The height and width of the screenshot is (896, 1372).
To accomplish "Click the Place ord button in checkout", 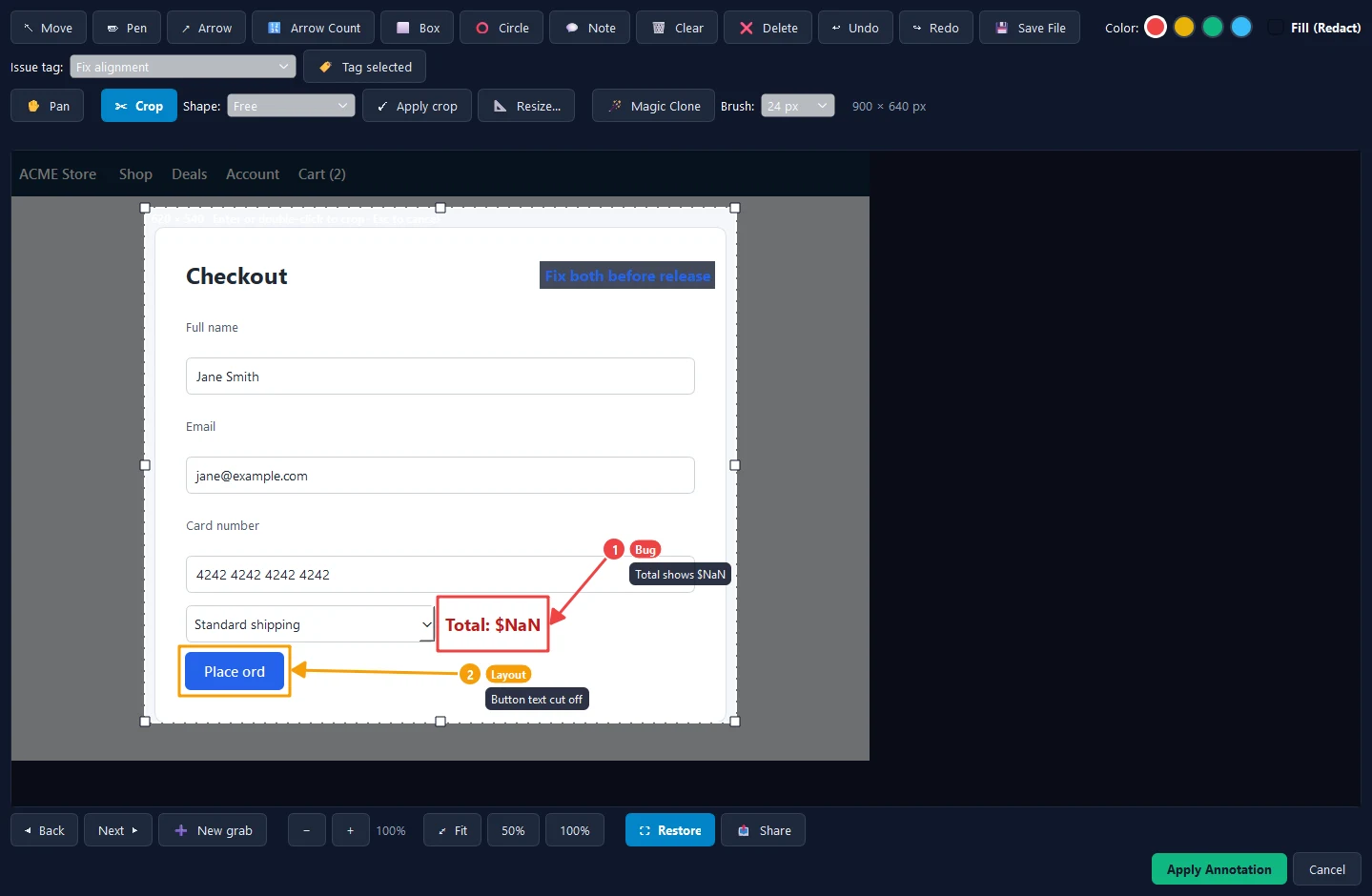I will coord(235,671).
